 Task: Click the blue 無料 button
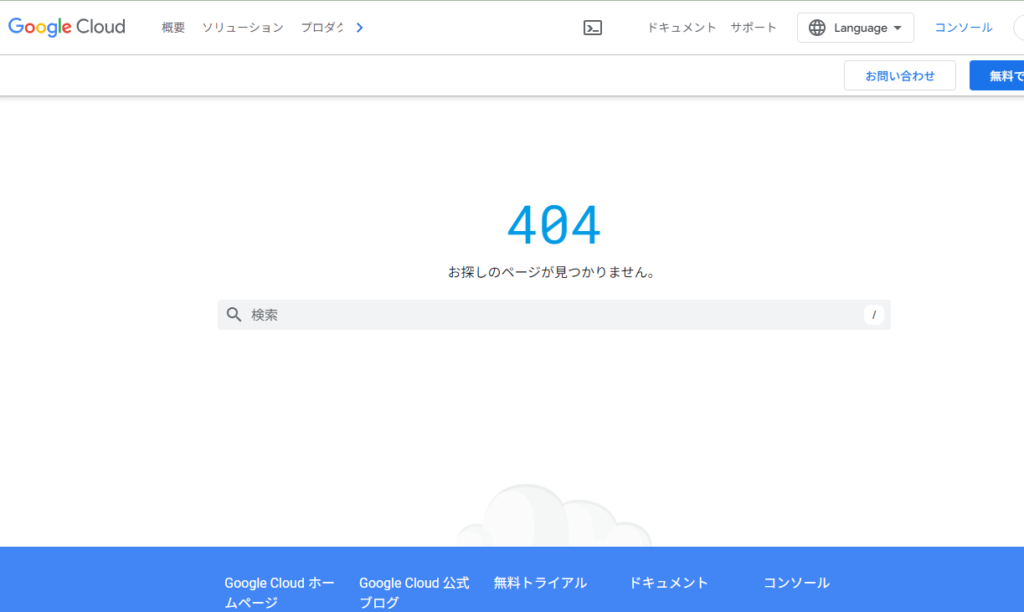tap(998, 76)
